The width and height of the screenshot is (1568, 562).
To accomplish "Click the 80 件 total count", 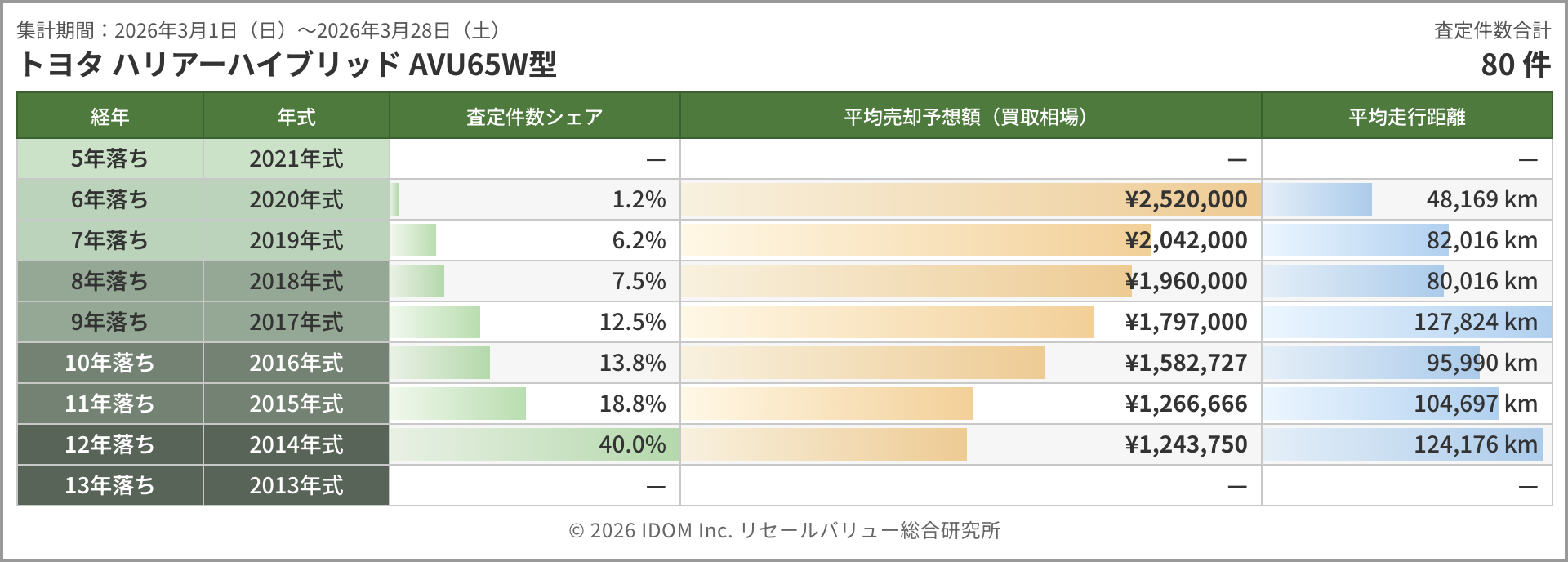I will point(1515,64).
